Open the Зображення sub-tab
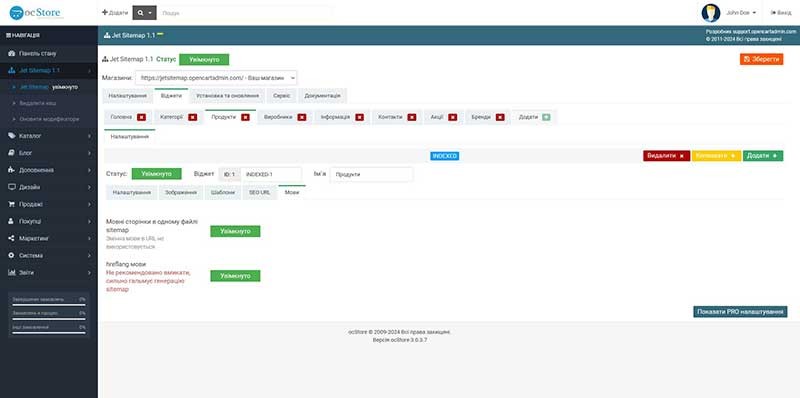 coord(181,193)
